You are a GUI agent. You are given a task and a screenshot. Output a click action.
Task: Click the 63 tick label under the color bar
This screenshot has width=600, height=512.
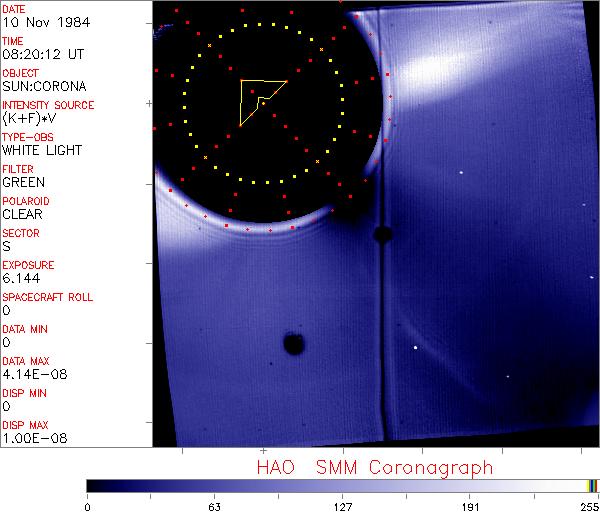[214, 505]
